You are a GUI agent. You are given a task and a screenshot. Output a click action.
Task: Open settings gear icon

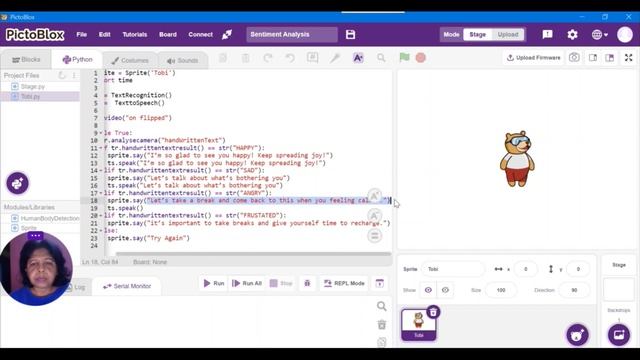pos(572,35)
